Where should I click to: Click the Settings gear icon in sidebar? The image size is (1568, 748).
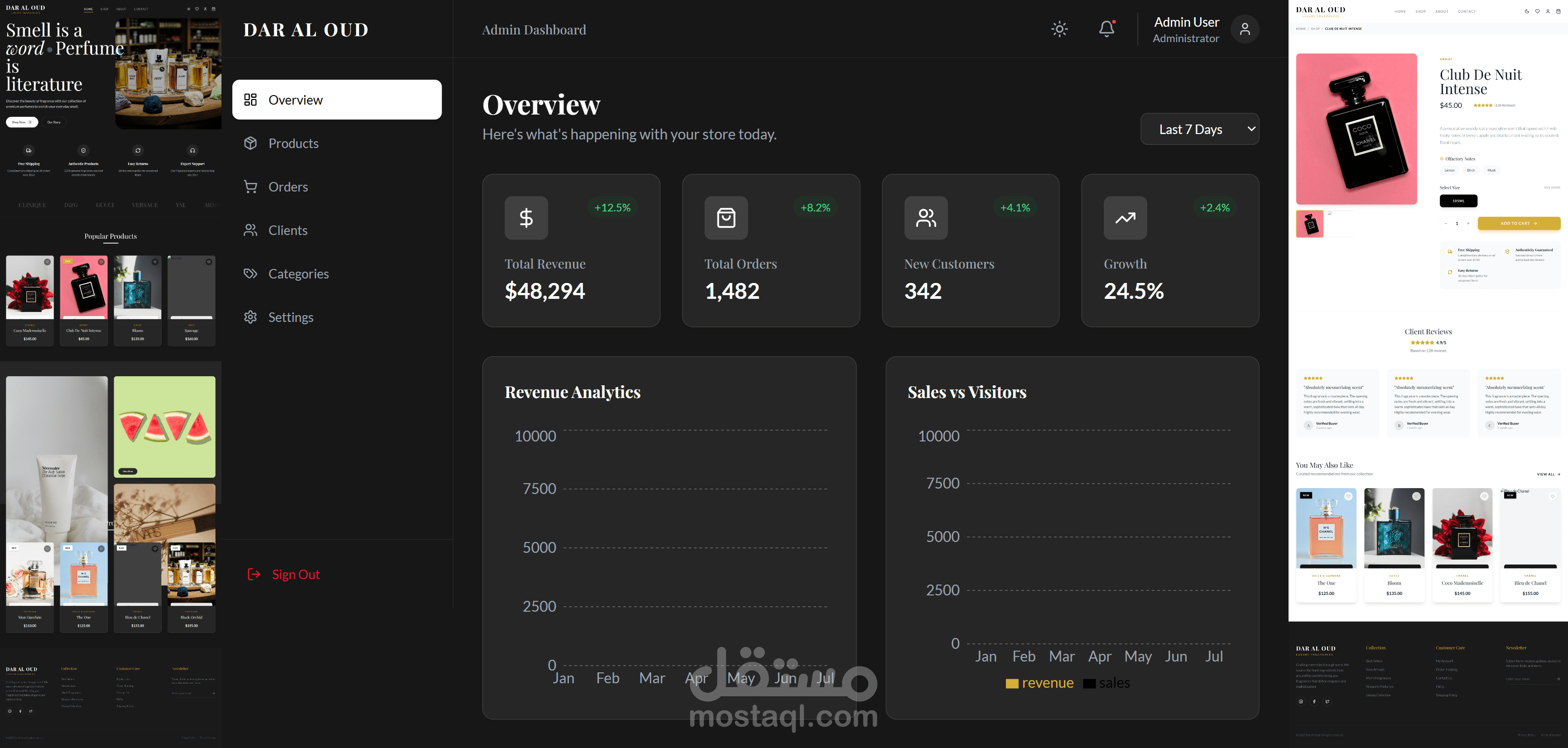(x=250, y=317)
